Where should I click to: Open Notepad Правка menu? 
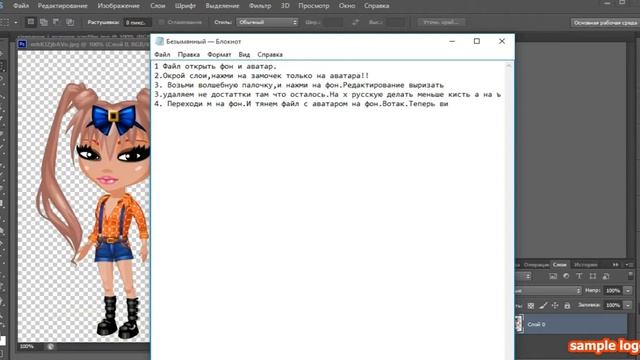click(x=189, y=54)
